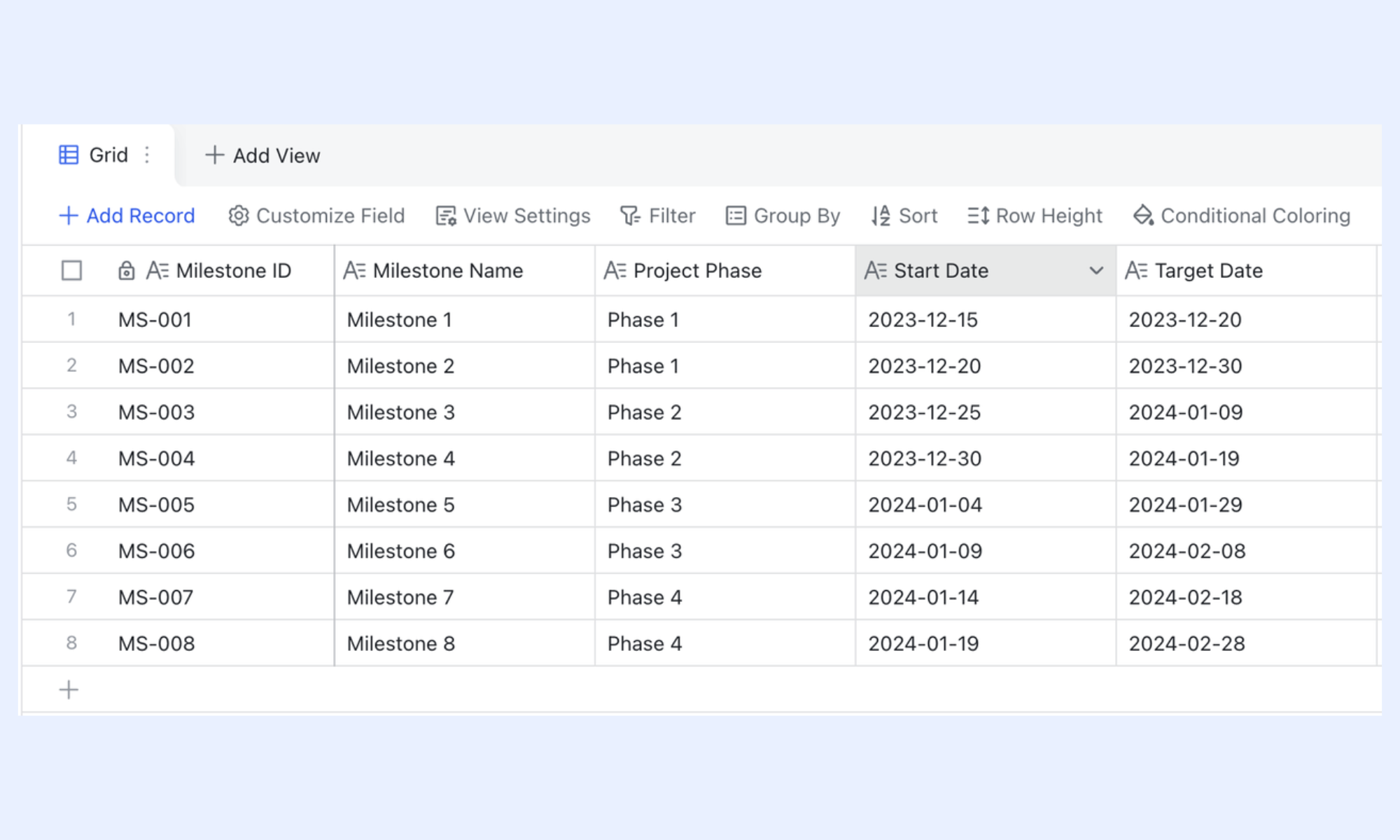Click the text type icon of Project Phase
Viewport: 1400px width, 840px height.
pos(615,270)
